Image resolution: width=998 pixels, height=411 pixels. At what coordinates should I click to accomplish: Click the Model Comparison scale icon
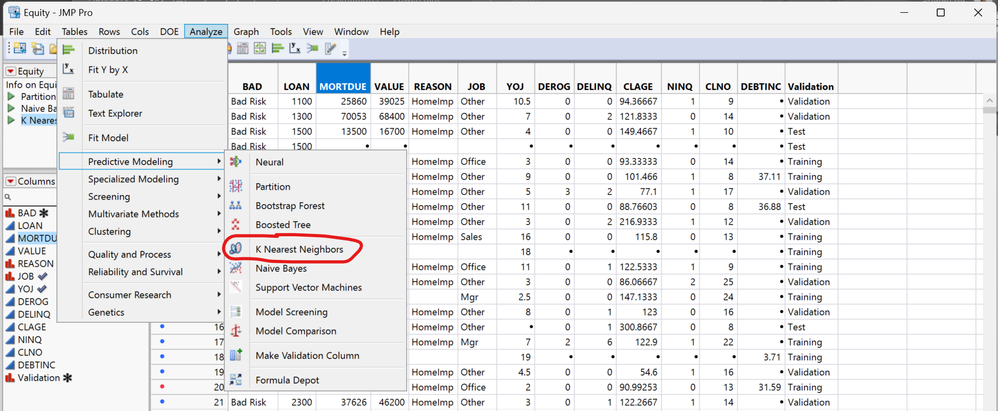click(x=236, y=331)
